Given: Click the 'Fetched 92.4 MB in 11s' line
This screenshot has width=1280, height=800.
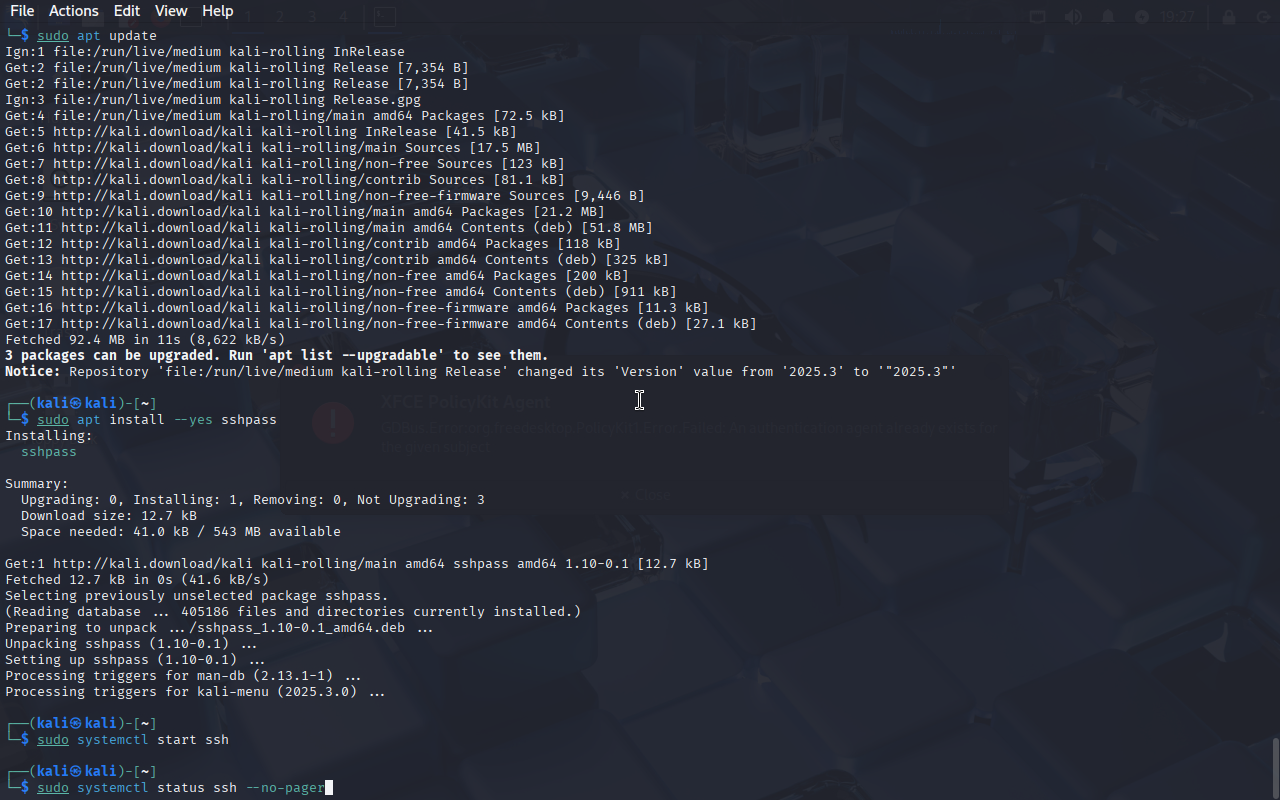Looking at the screenshot, I should coord(145,340).
